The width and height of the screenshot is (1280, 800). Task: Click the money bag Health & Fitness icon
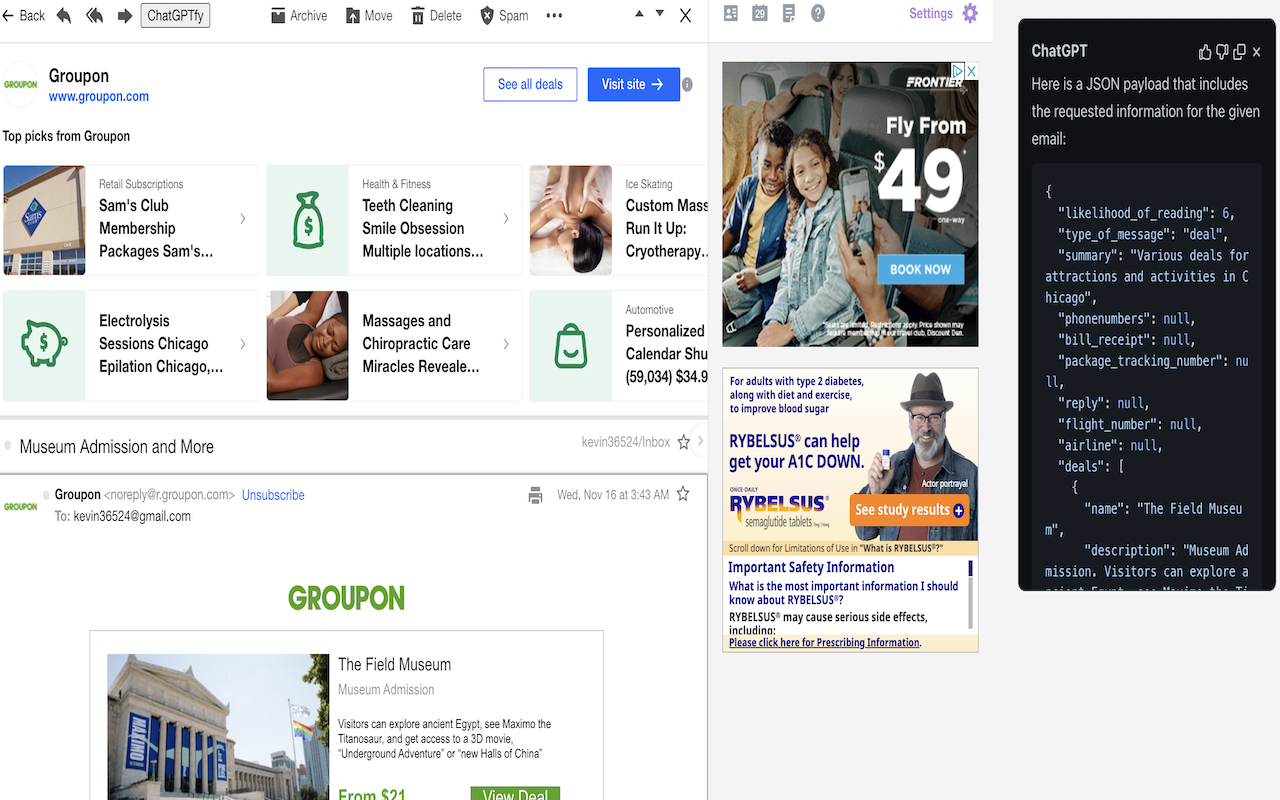pyautogui.click(x=308, y=220)
